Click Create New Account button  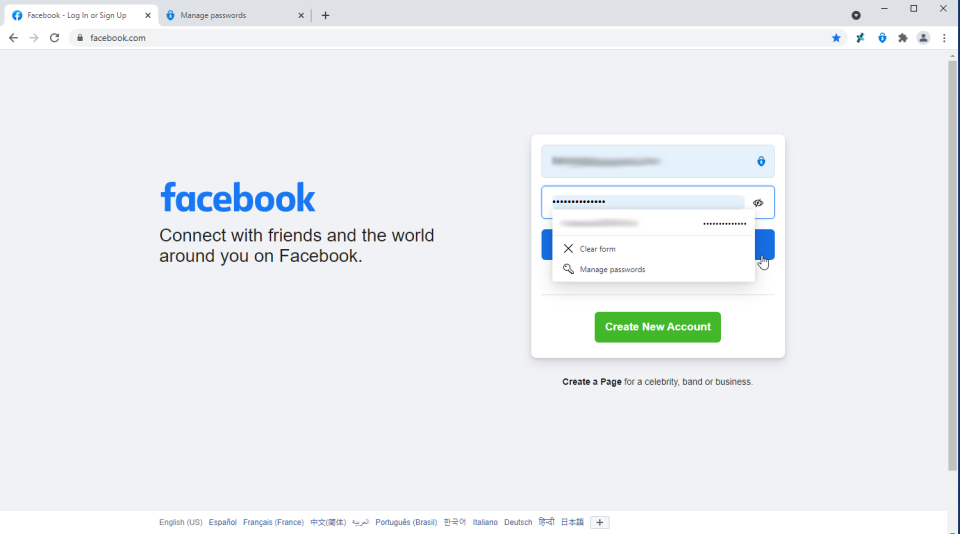(658, 327)
